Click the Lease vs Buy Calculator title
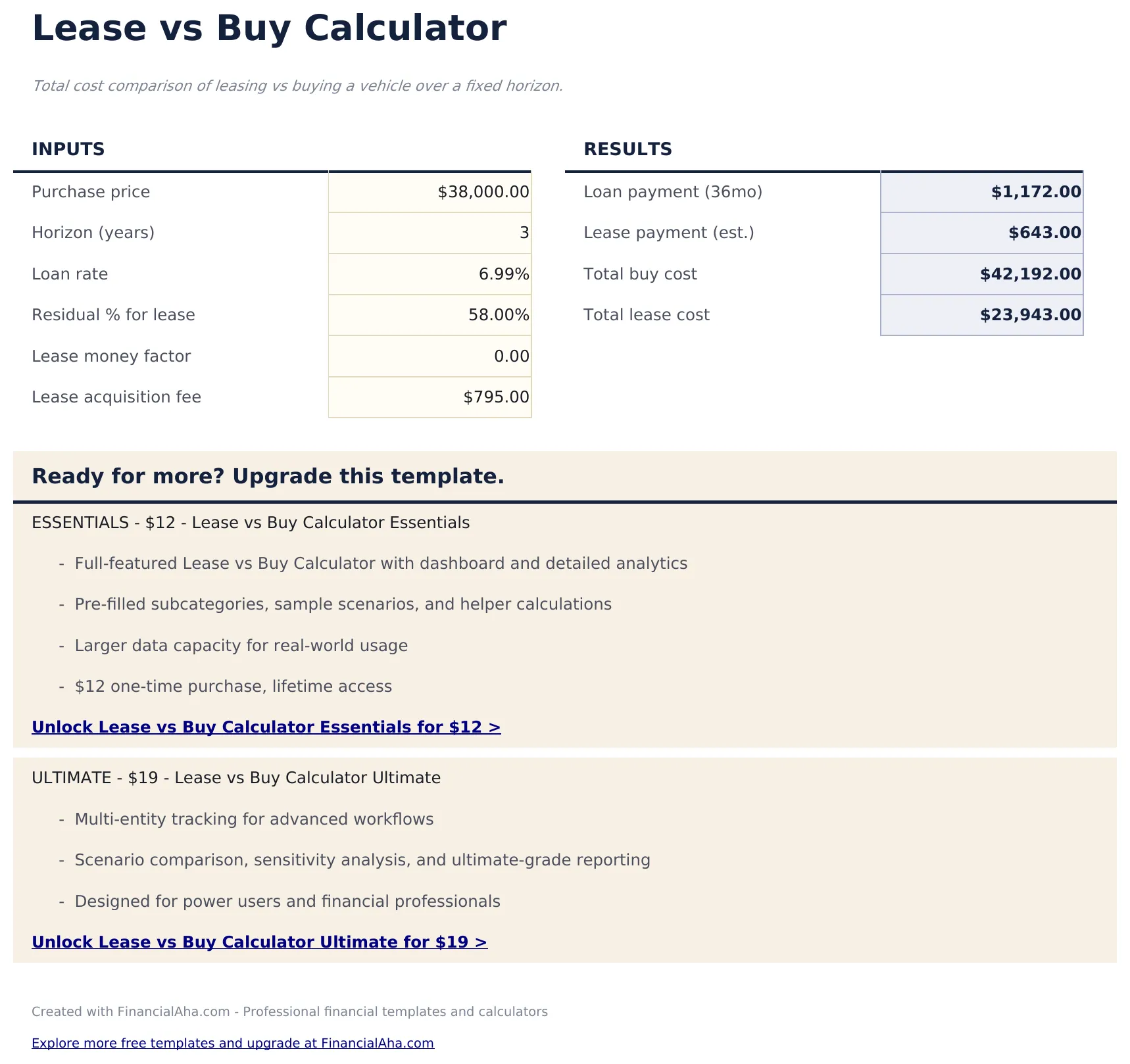1130x1064 pixels. pos(270,28)
